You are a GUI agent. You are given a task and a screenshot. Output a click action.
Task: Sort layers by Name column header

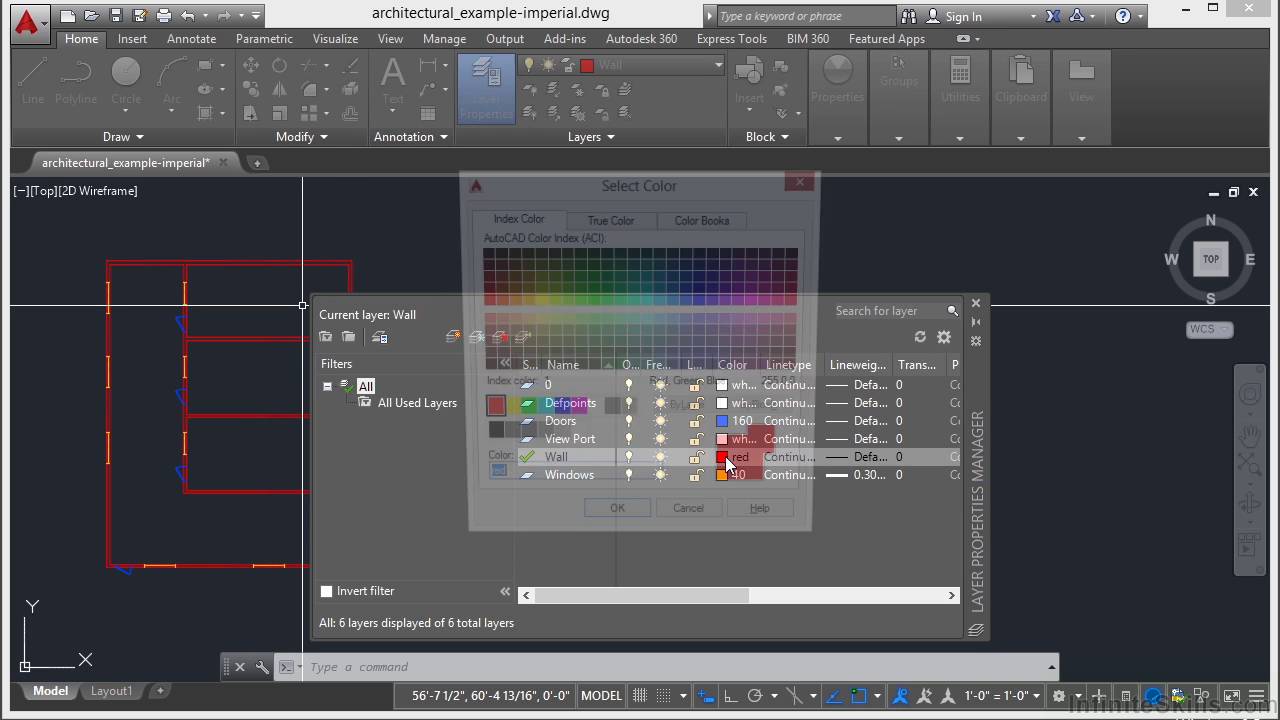[x=562, y=365]
